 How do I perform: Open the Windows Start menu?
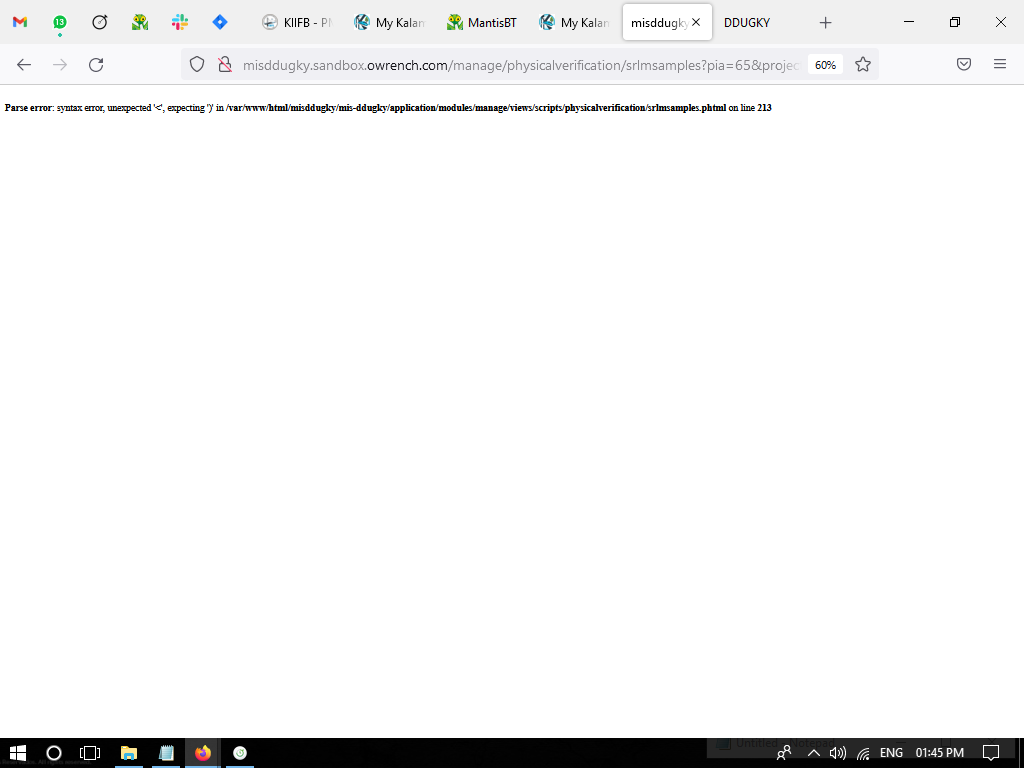(x=17, y=753)
